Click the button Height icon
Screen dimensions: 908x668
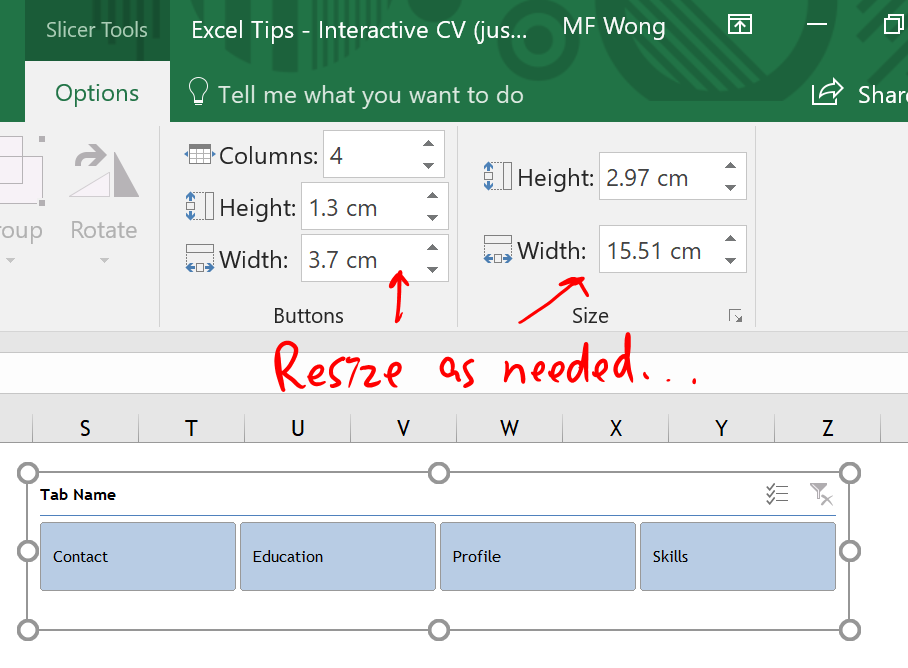coord(200,207)
